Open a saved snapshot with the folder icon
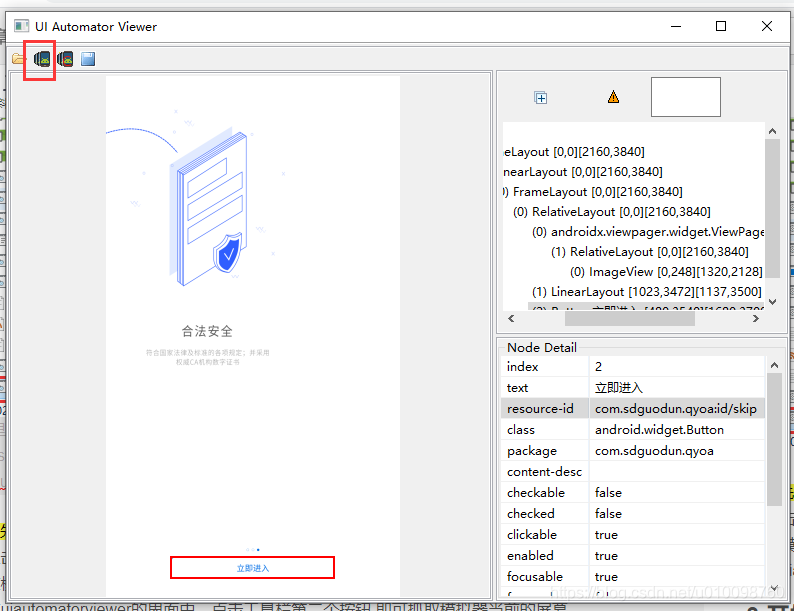The width and height of the screenshot is (794, 611). tap(18, 59)
